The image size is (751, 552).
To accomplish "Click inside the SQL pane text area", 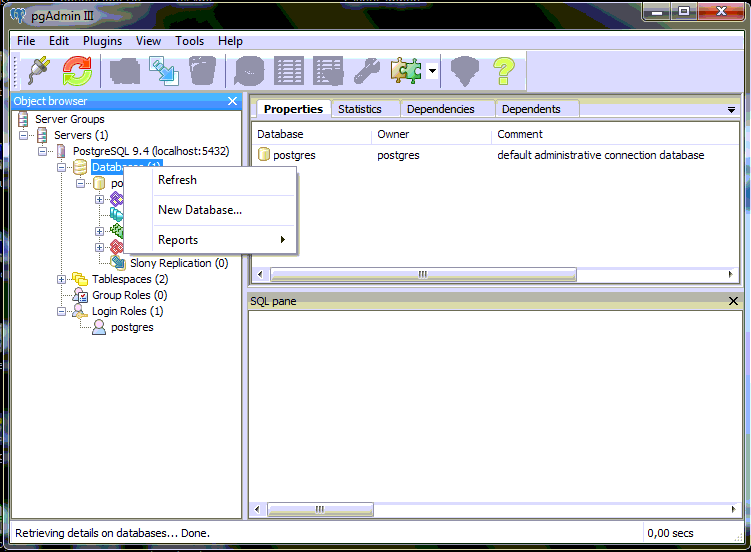I will pyautogui.click(x=495, y=406).
